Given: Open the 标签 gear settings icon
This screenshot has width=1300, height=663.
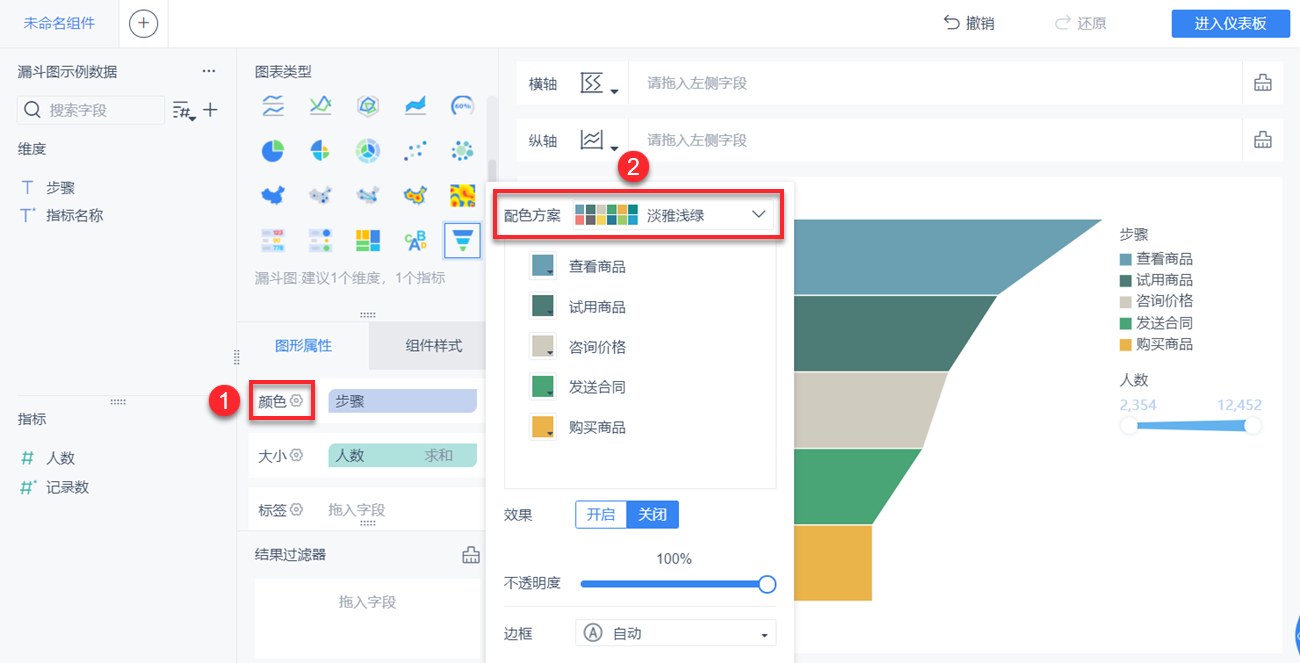Looking at the screenshot, I should pos(296,510).
